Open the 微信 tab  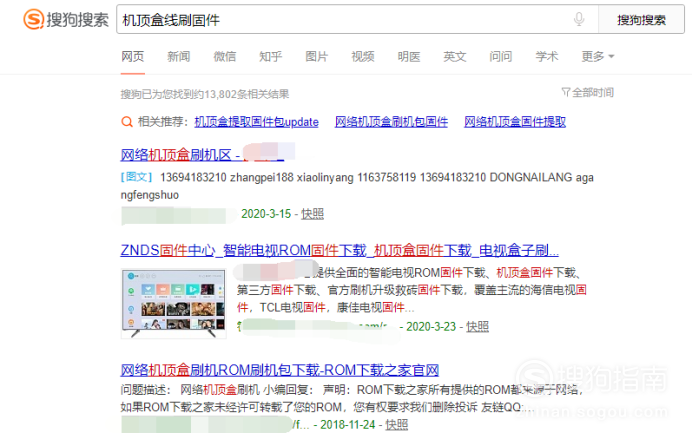(225, 56)
